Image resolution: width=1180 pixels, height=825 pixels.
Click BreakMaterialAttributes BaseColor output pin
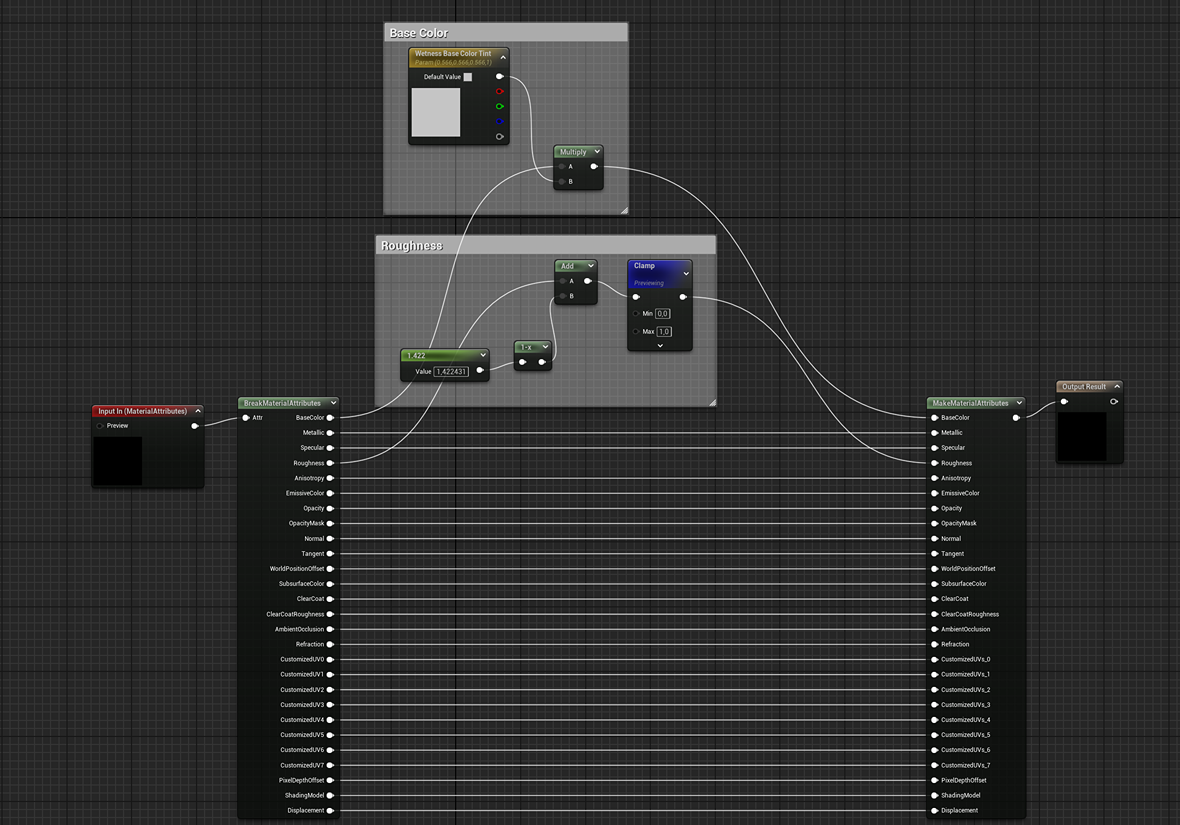330,418
